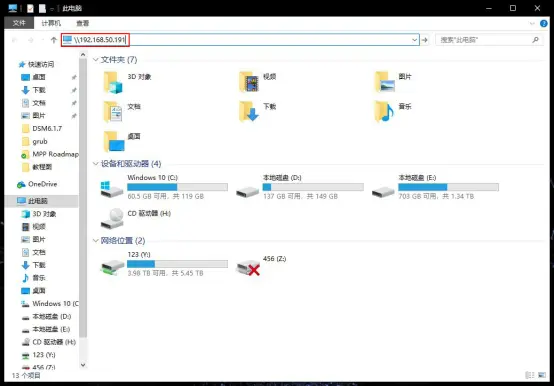Click 123 (Y:) capacity usage bar
Image resolution: width=554 pixels, height=386 pixels.
tap(177, 264)
